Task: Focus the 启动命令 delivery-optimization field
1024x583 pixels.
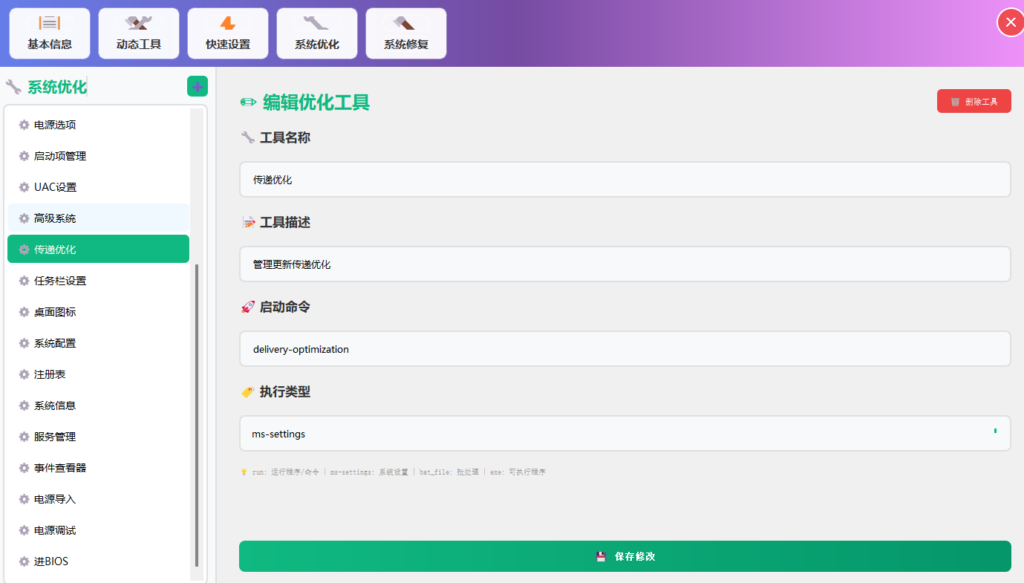Action: (x=624, y=349)
